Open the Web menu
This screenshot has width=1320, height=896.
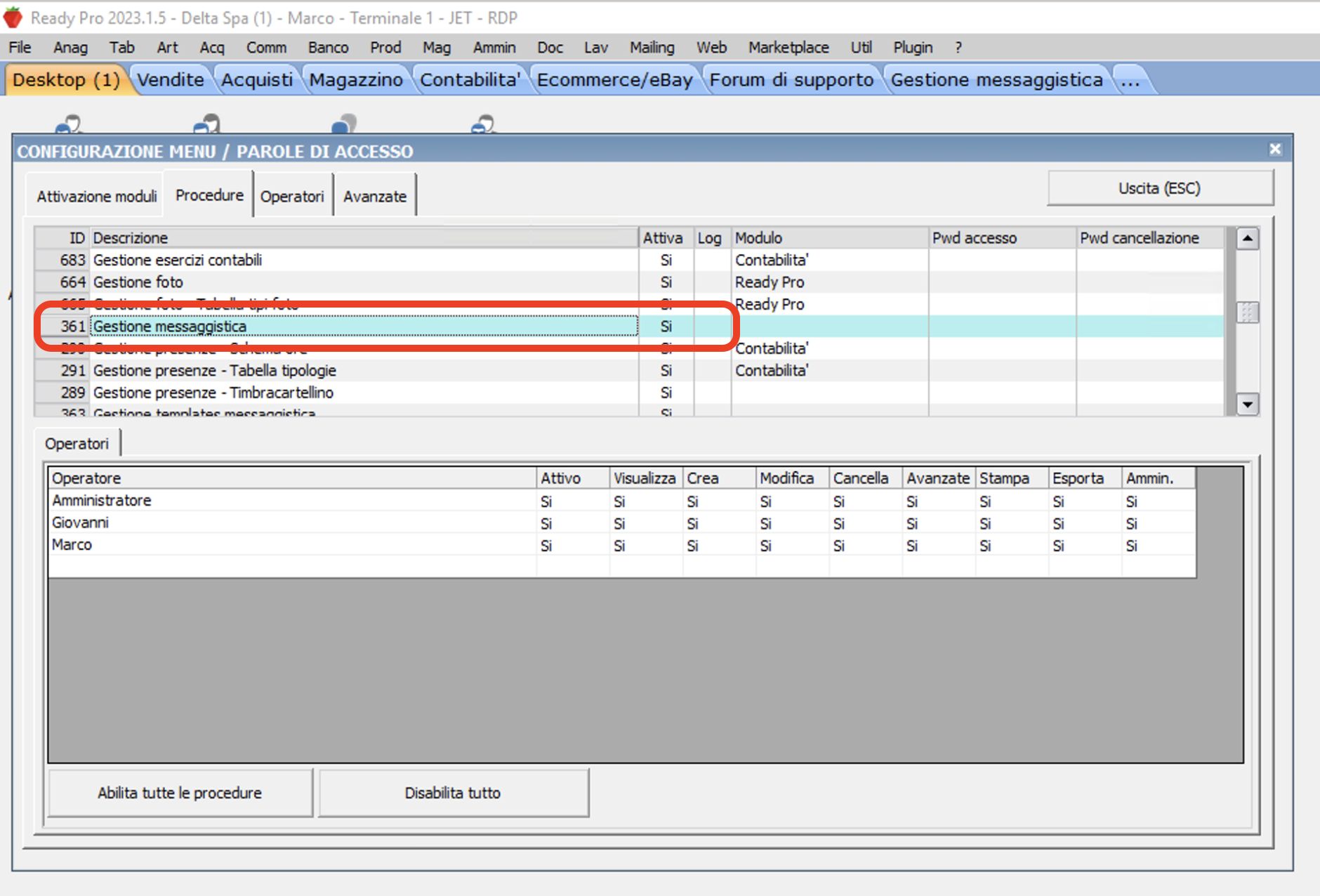pos(711,48)
